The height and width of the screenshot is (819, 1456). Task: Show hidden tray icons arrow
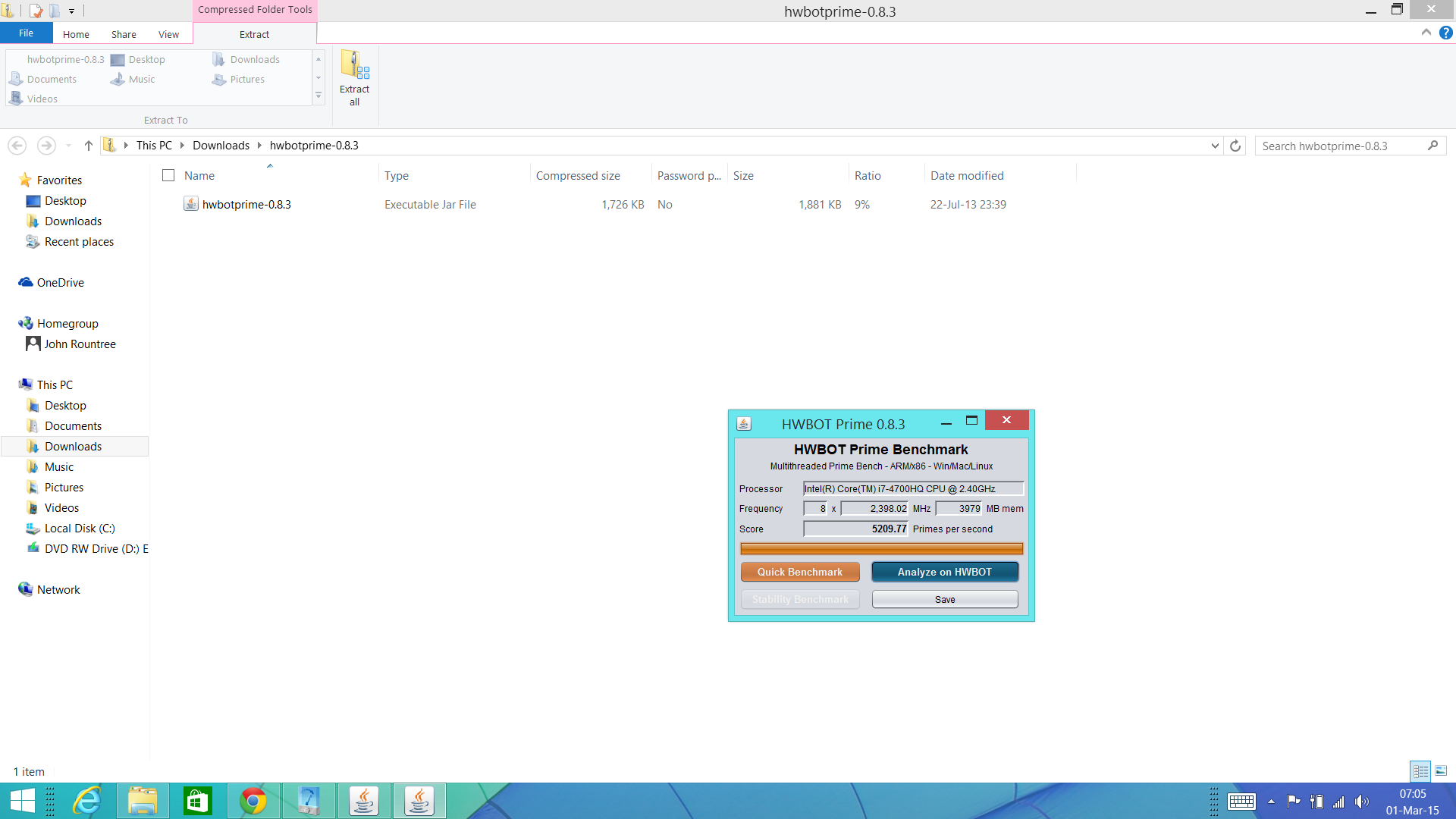pyautogui.click(x=1271, y=802)
